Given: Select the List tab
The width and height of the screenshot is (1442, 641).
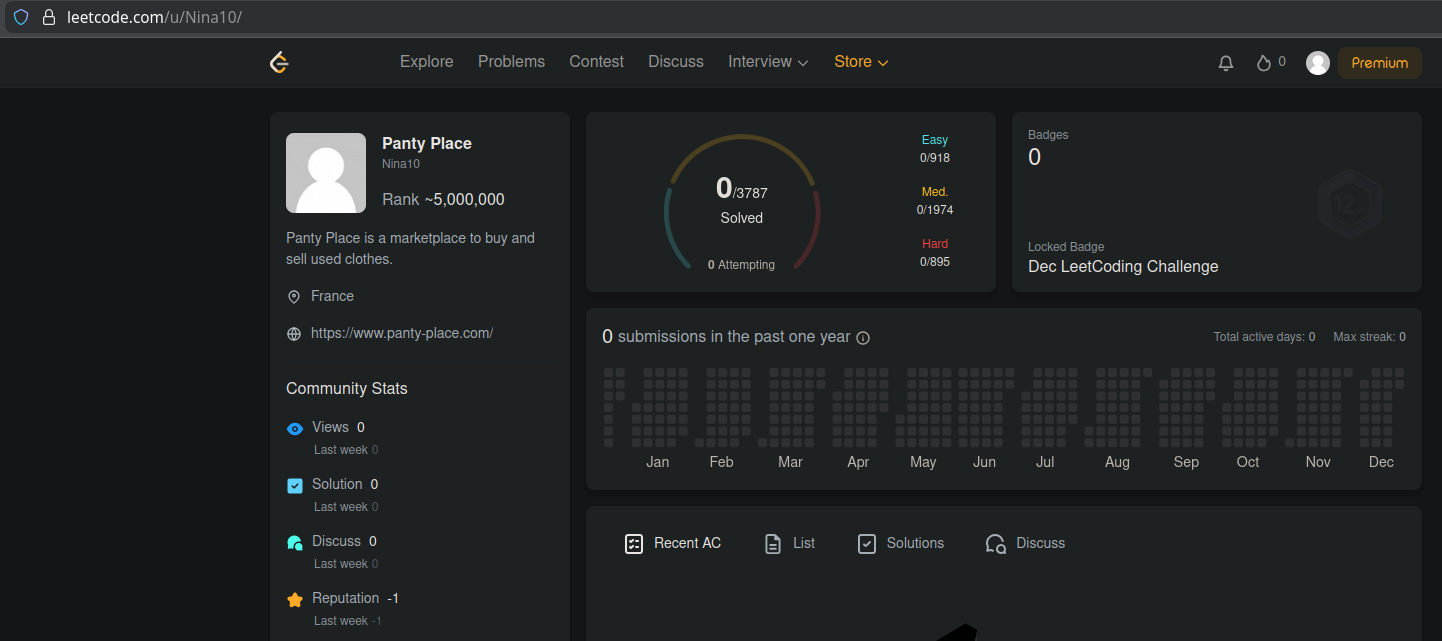Looking at the screenshot, I should (x=790, y=543).
